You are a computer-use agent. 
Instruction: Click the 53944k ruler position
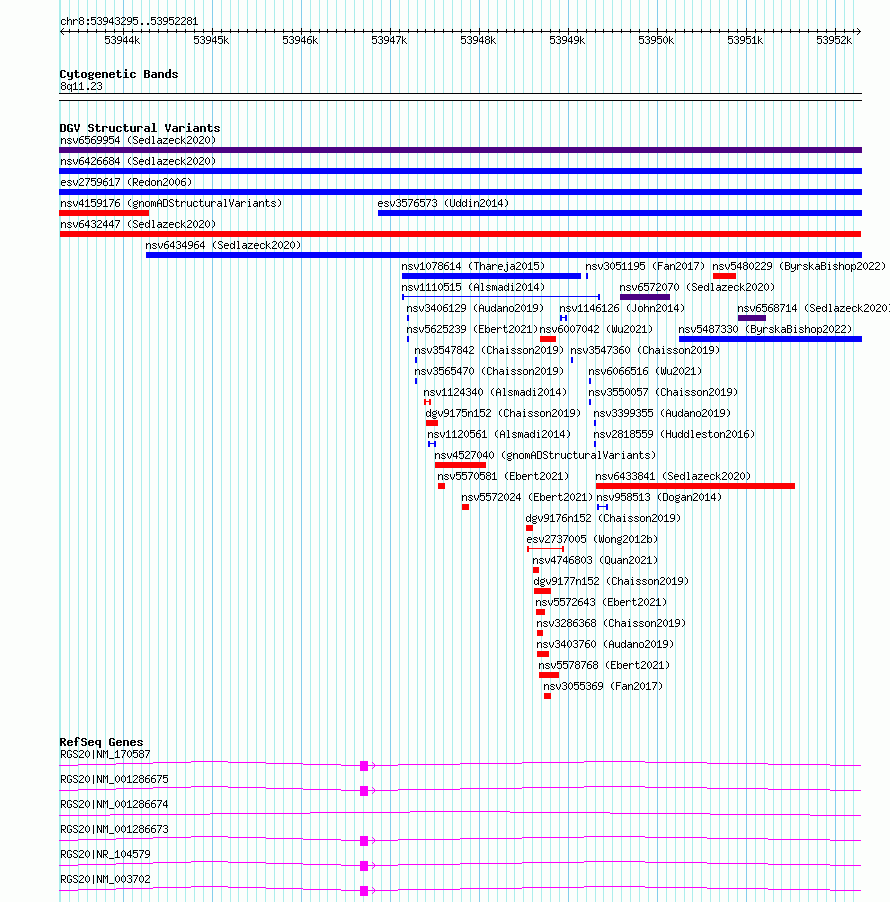coord(122,40)
